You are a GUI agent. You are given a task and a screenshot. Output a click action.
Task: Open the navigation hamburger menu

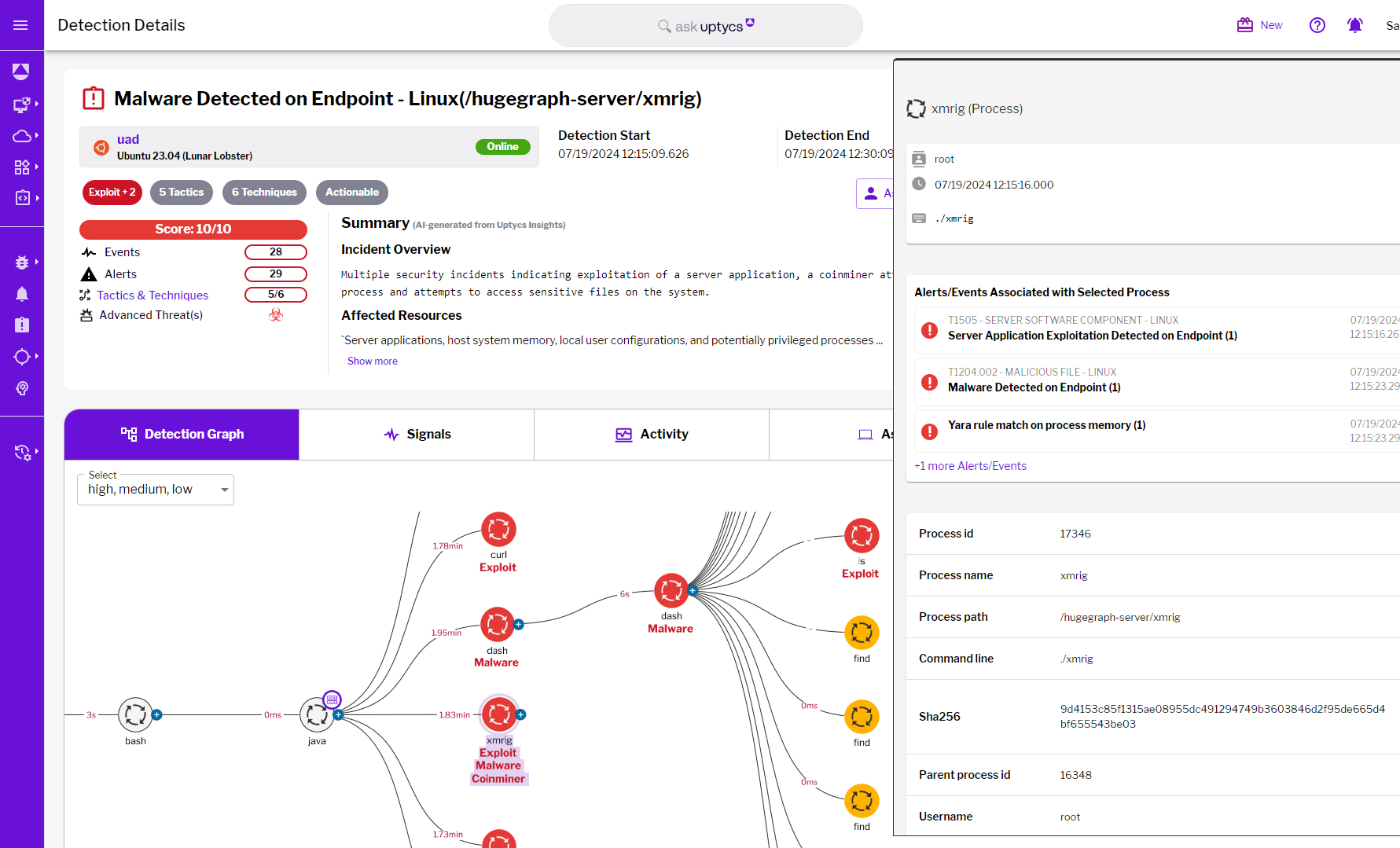click(21, 24)
